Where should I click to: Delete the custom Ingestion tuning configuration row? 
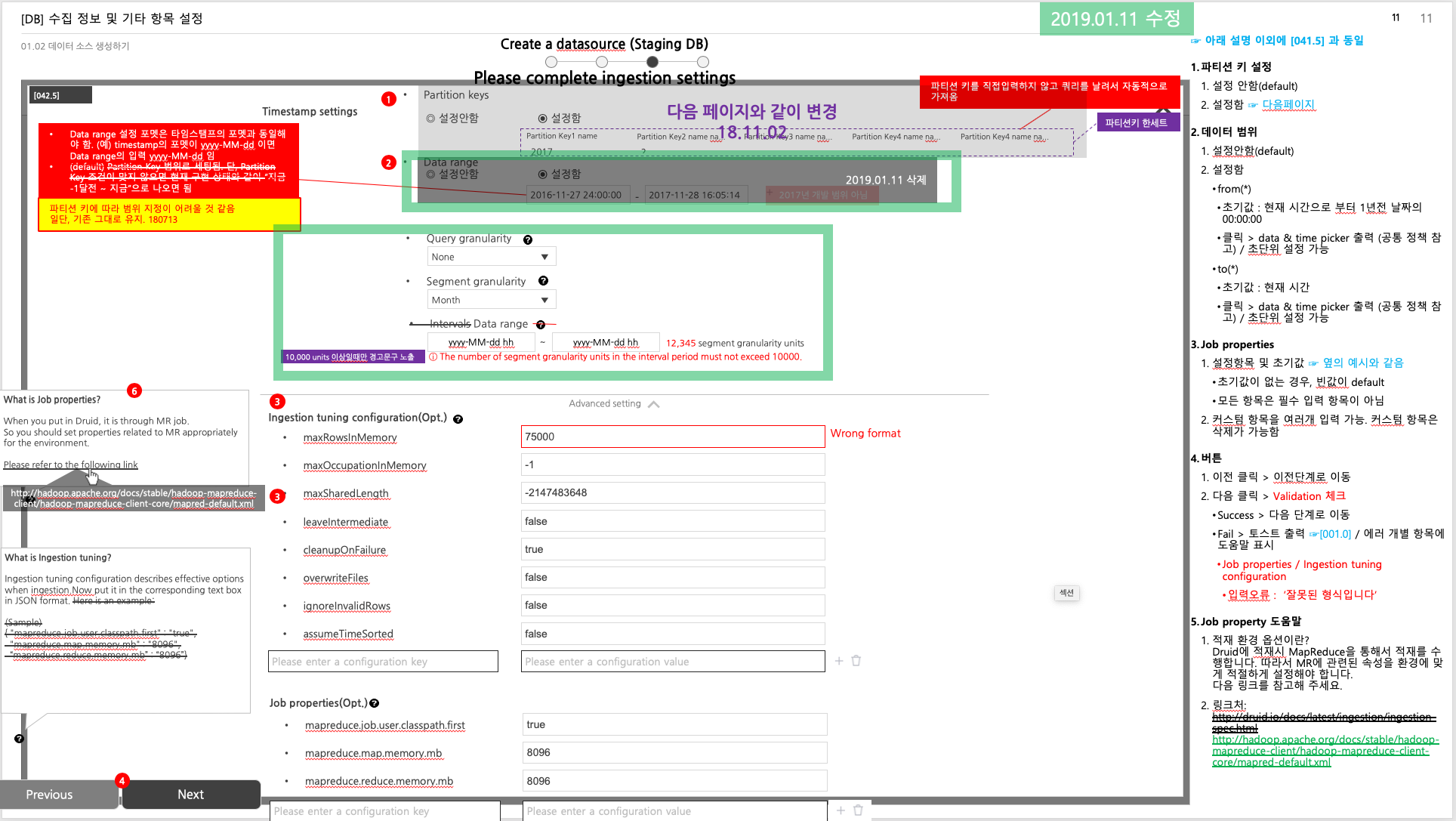856,661
